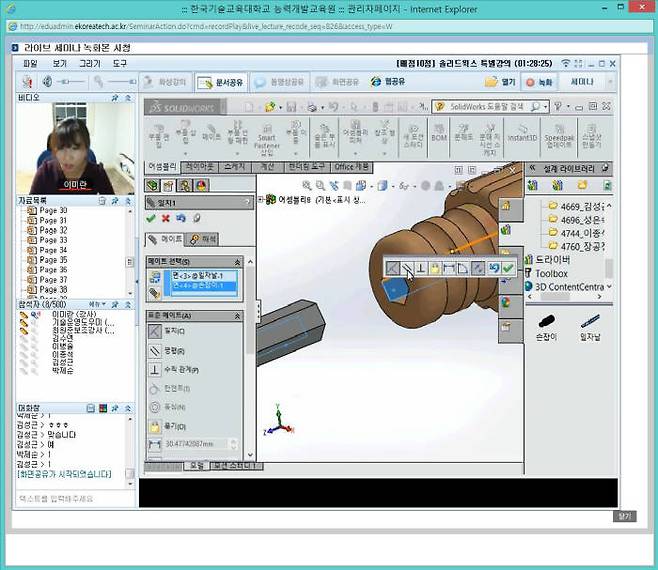Click the 3D ContentCentral folder list horizontal scrollbar
This screenshot has width=658, height=570.
565,297
